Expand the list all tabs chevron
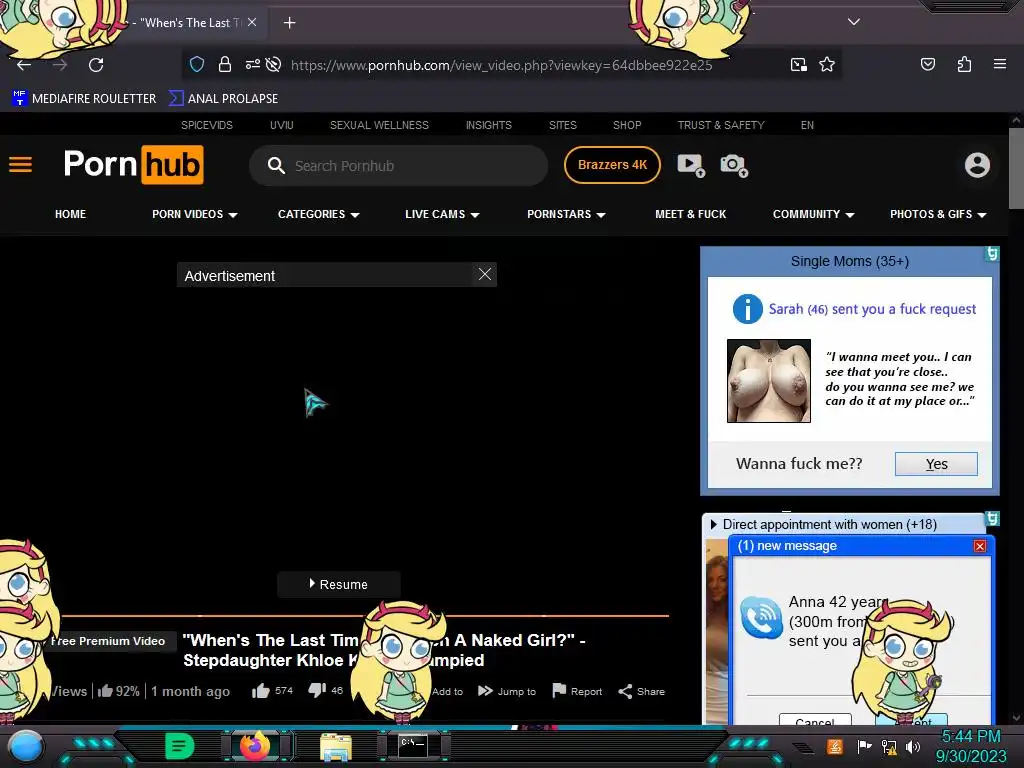 point(854,22)
